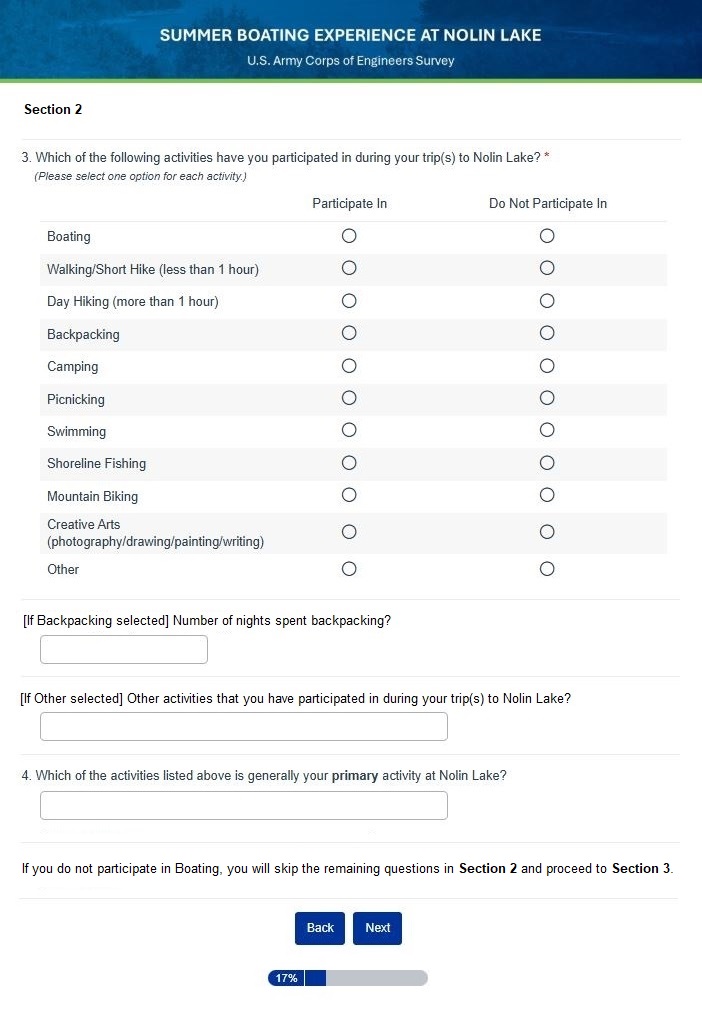Viewport: 702px width, 1024px height.
Task: Select 'Do Not Participate In' for Day Hiking
Action: click(x=547, y=301)
